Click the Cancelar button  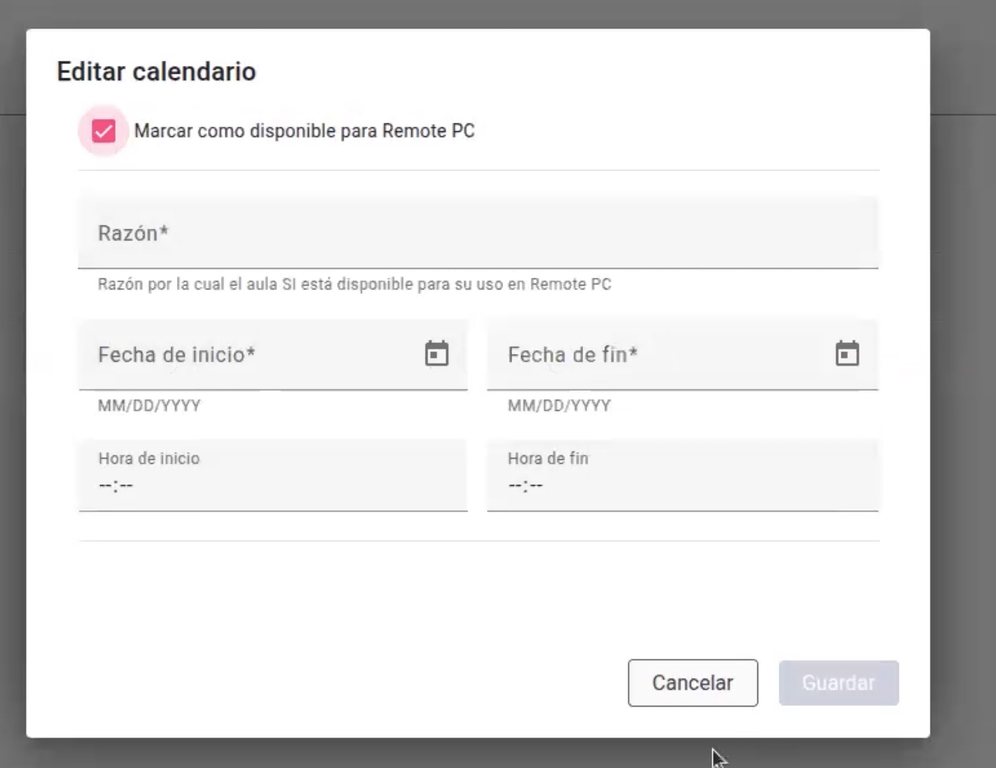693,683
